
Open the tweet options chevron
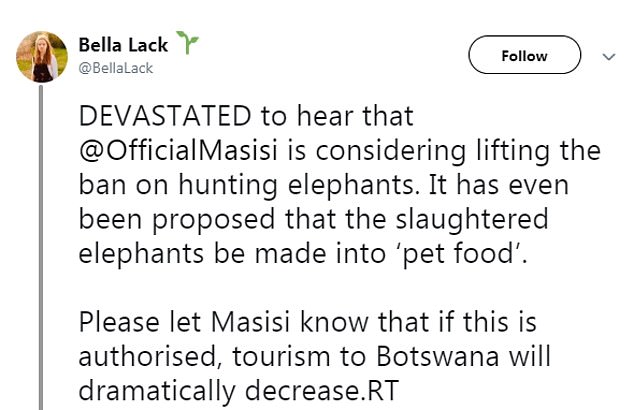609,57
